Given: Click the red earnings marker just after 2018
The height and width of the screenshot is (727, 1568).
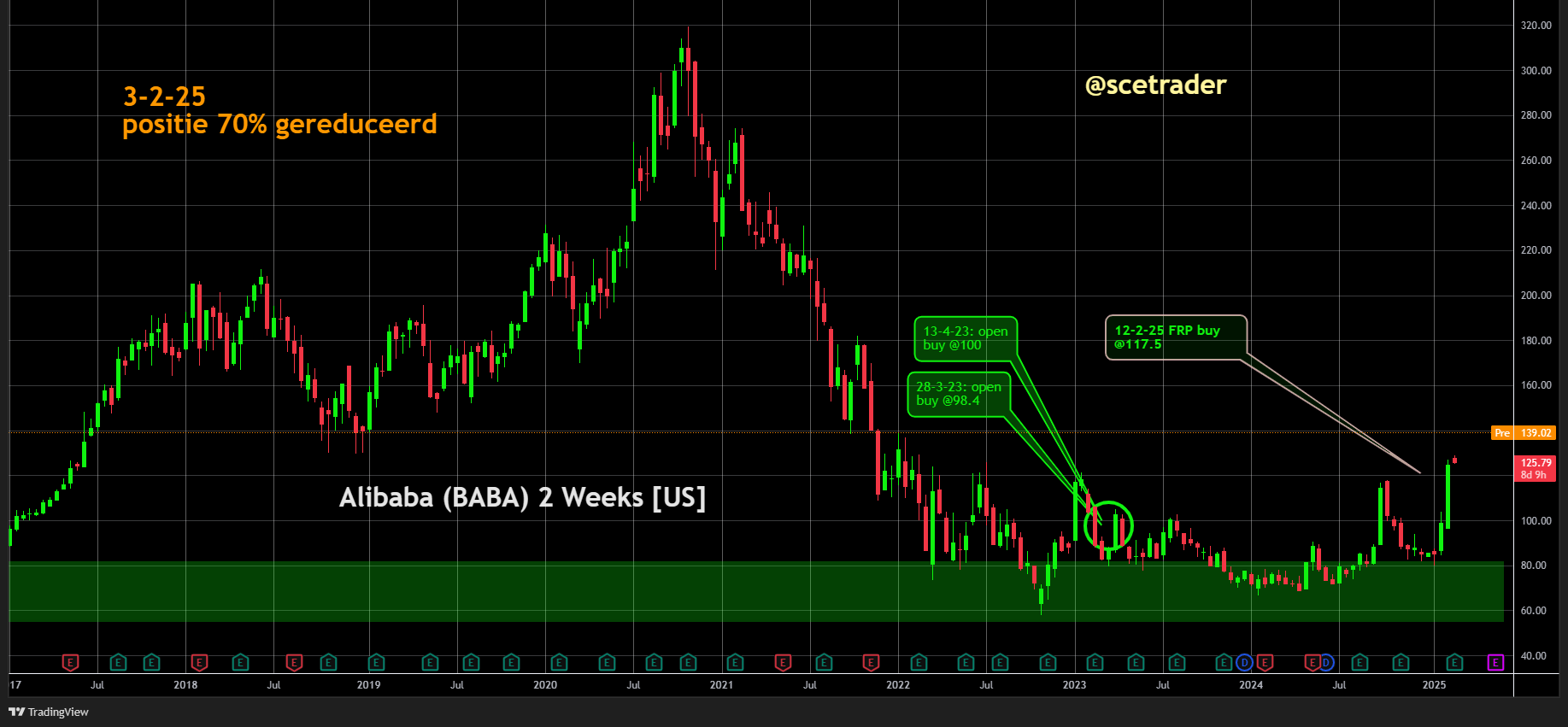Looking at the screenshot, I should coord(200,662).
